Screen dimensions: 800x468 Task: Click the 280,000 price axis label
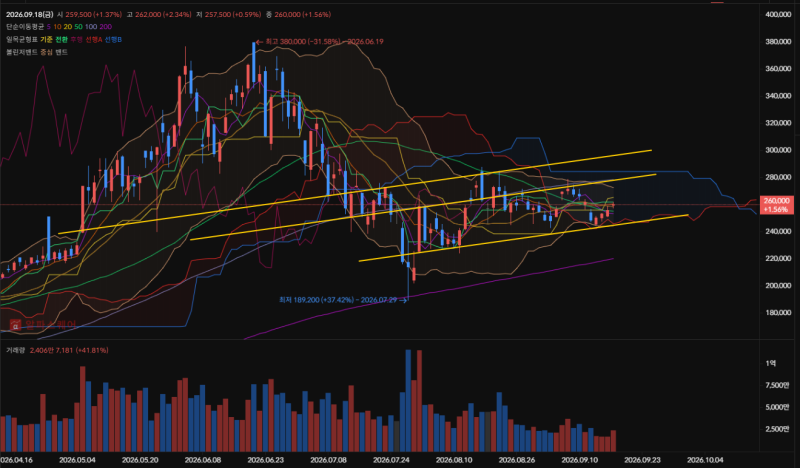click(778, 177)
